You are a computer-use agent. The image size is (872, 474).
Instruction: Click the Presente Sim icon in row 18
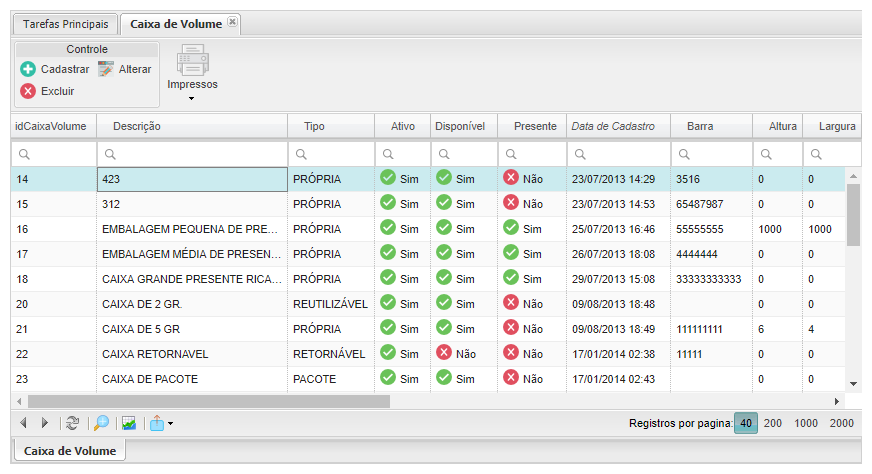click(x=511, y=278)
